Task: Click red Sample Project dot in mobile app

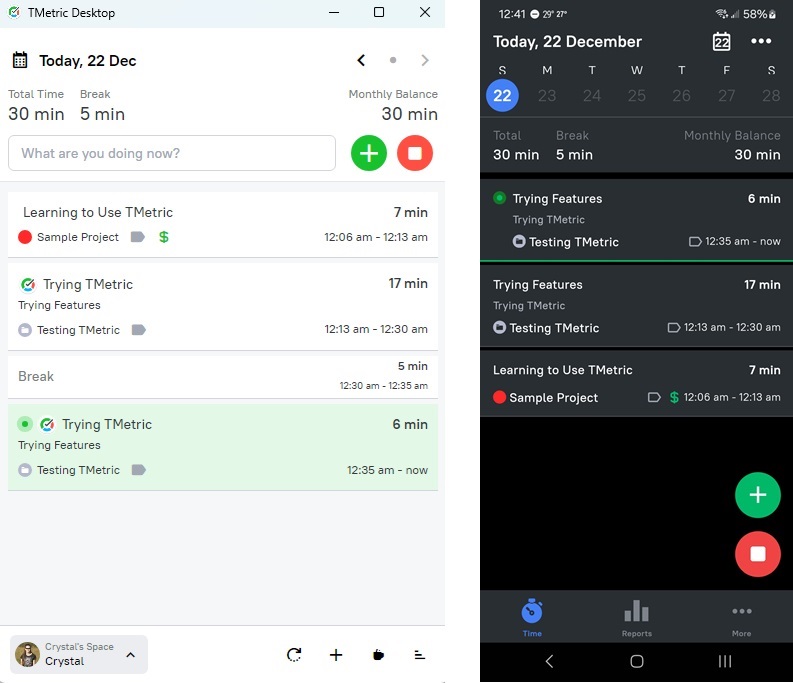Action: [499, 397]
